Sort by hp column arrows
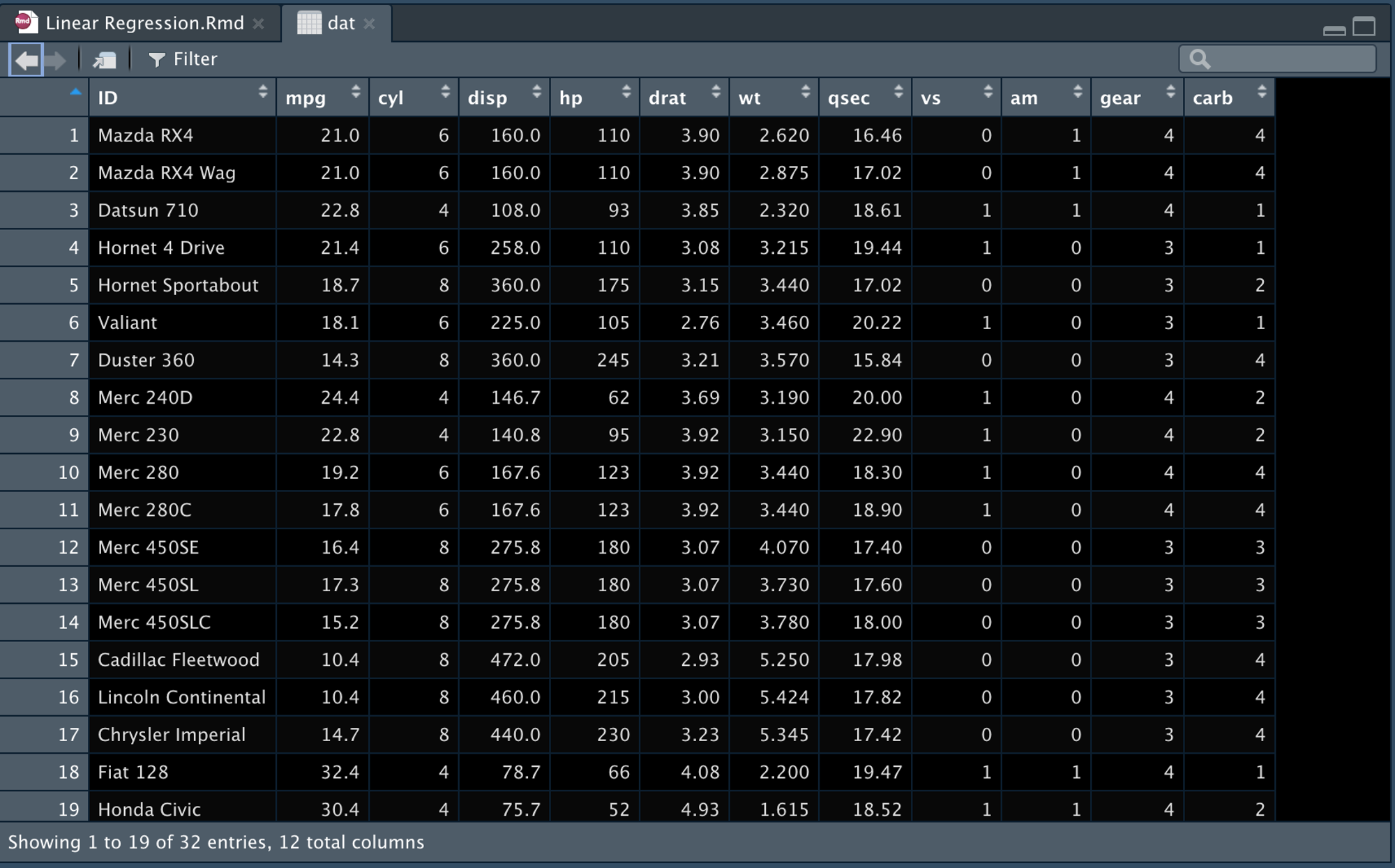 tap(626, 91)
